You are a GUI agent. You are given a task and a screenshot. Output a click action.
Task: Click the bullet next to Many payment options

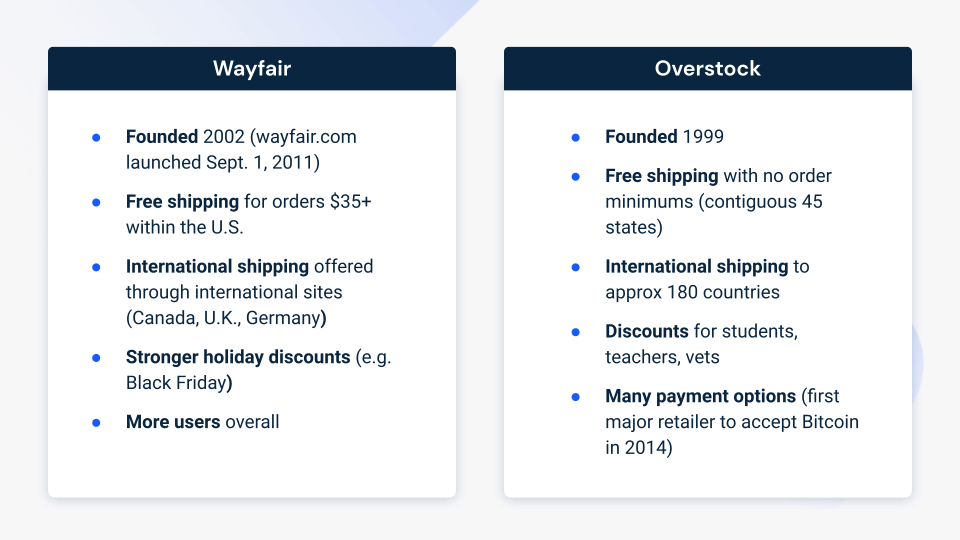point(576,397)
